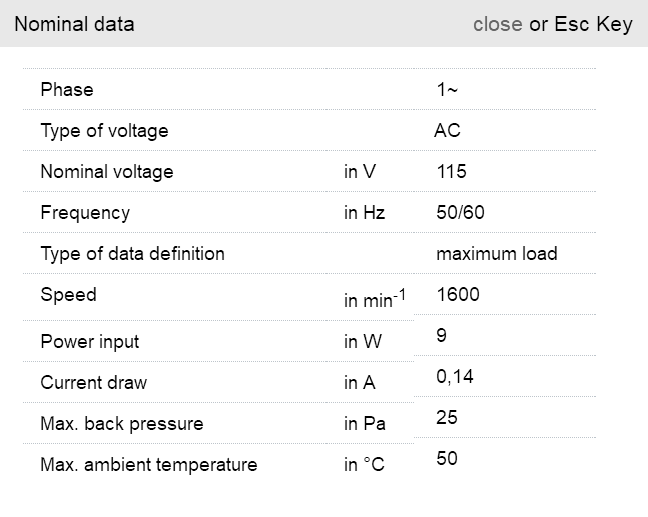The width and height of the screenshot is (648, 517).
Task: Select the Nominal voltage label
Action: 107,172
